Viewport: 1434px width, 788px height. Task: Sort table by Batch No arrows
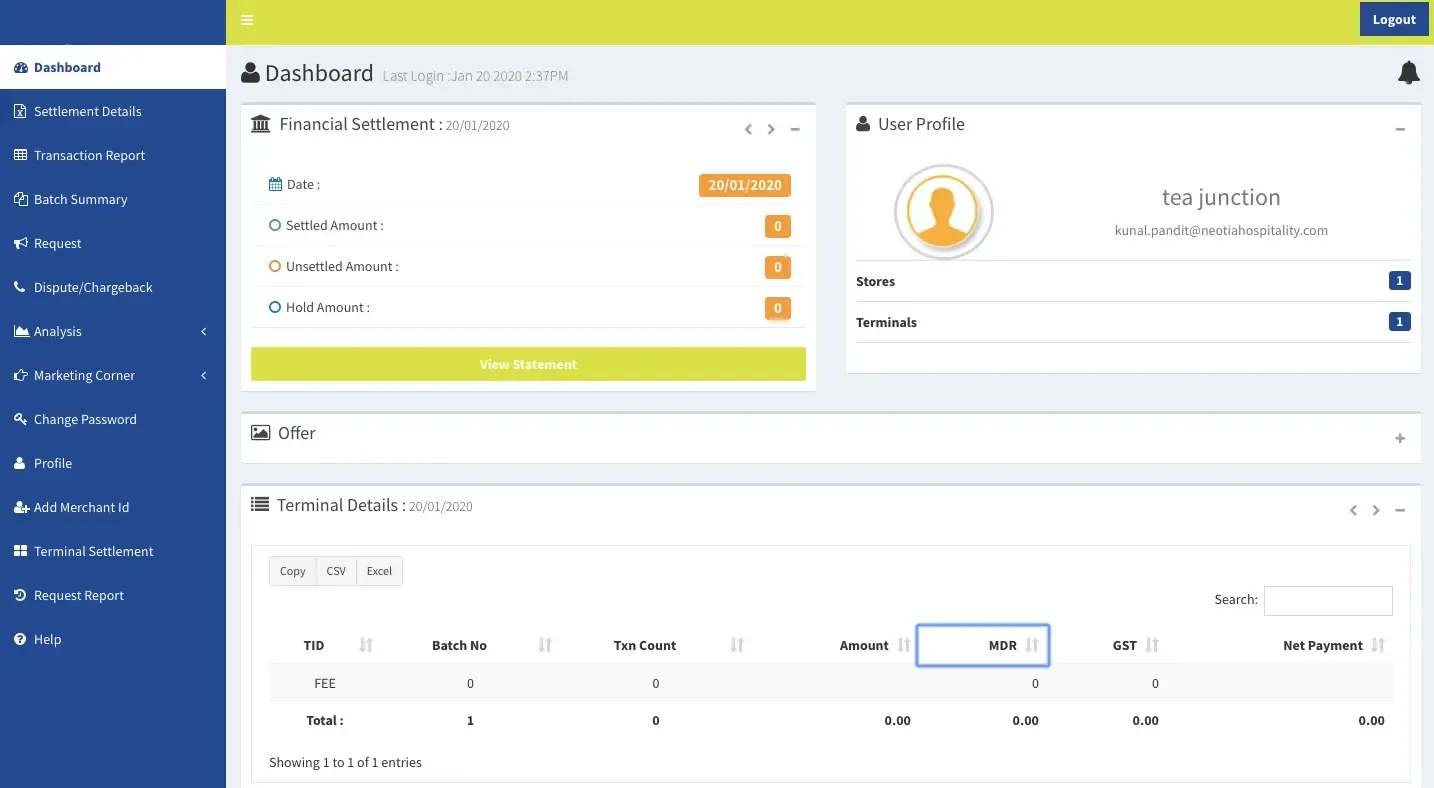(x=545, y=646)
